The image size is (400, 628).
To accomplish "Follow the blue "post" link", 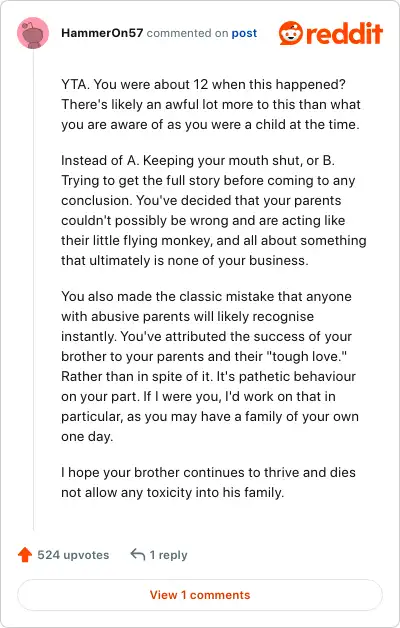I will [244, 33].
